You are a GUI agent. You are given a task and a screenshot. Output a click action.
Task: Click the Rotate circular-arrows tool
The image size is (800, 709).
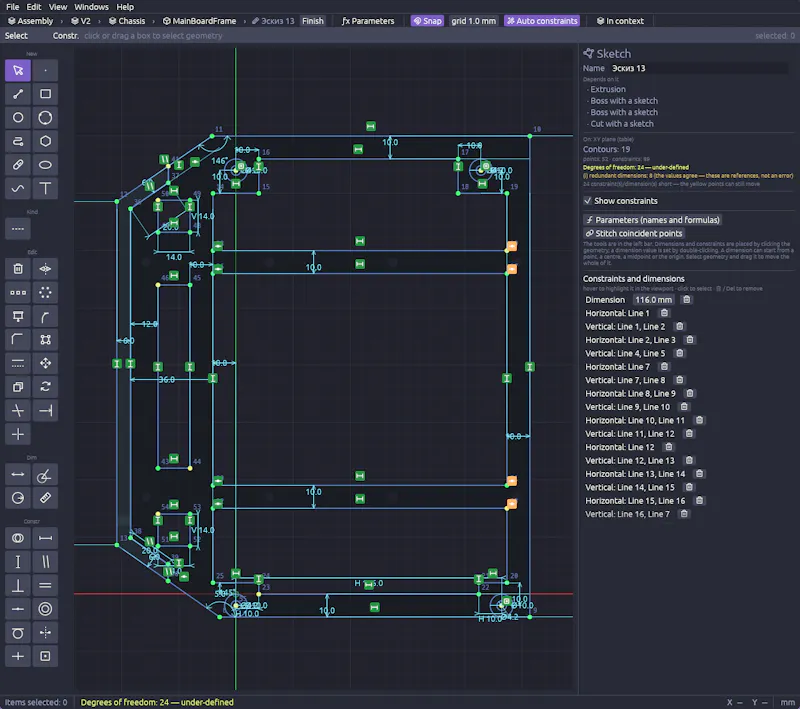click(x=45, y=387)
